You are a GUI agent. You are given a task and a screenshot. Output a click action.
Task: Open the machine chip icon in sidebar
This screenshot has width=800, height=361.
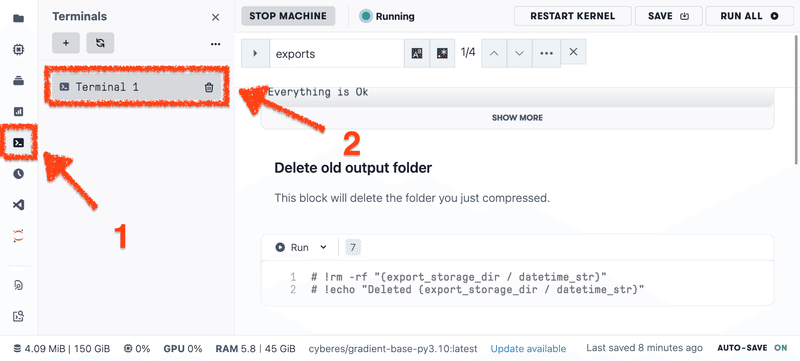19,49
